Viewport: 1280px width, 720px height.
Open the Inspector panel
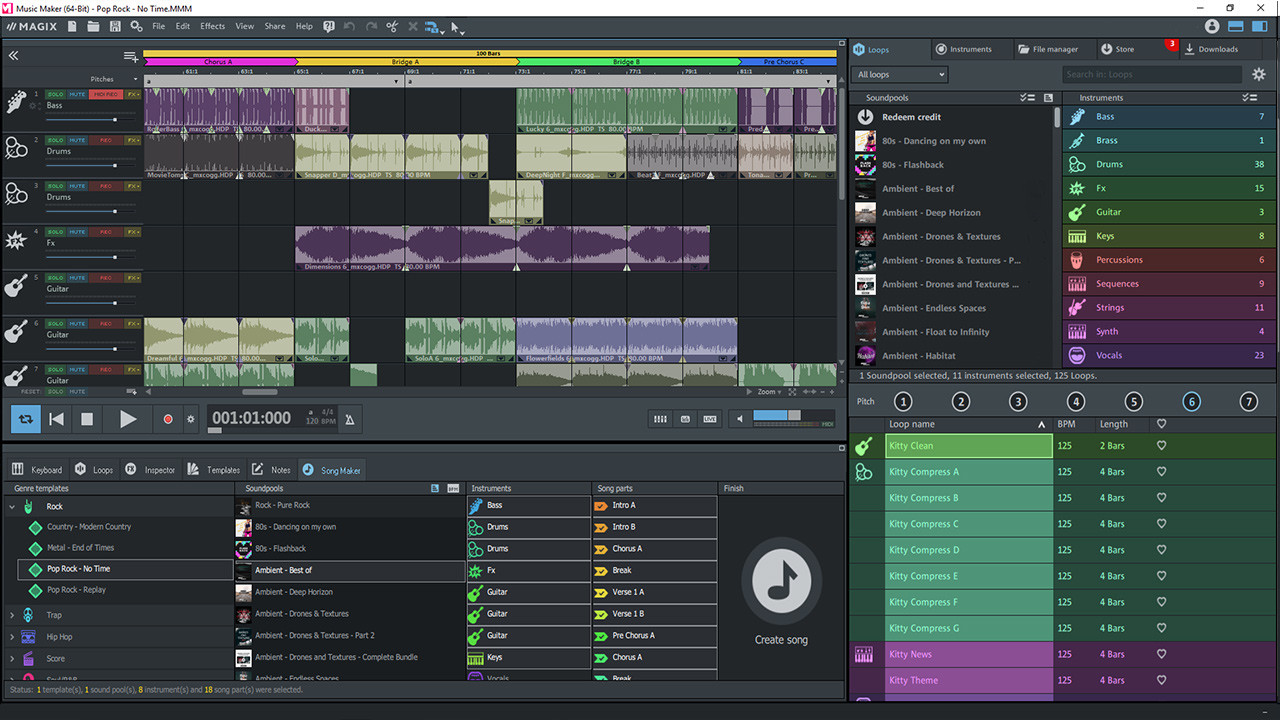coord(156,469)
